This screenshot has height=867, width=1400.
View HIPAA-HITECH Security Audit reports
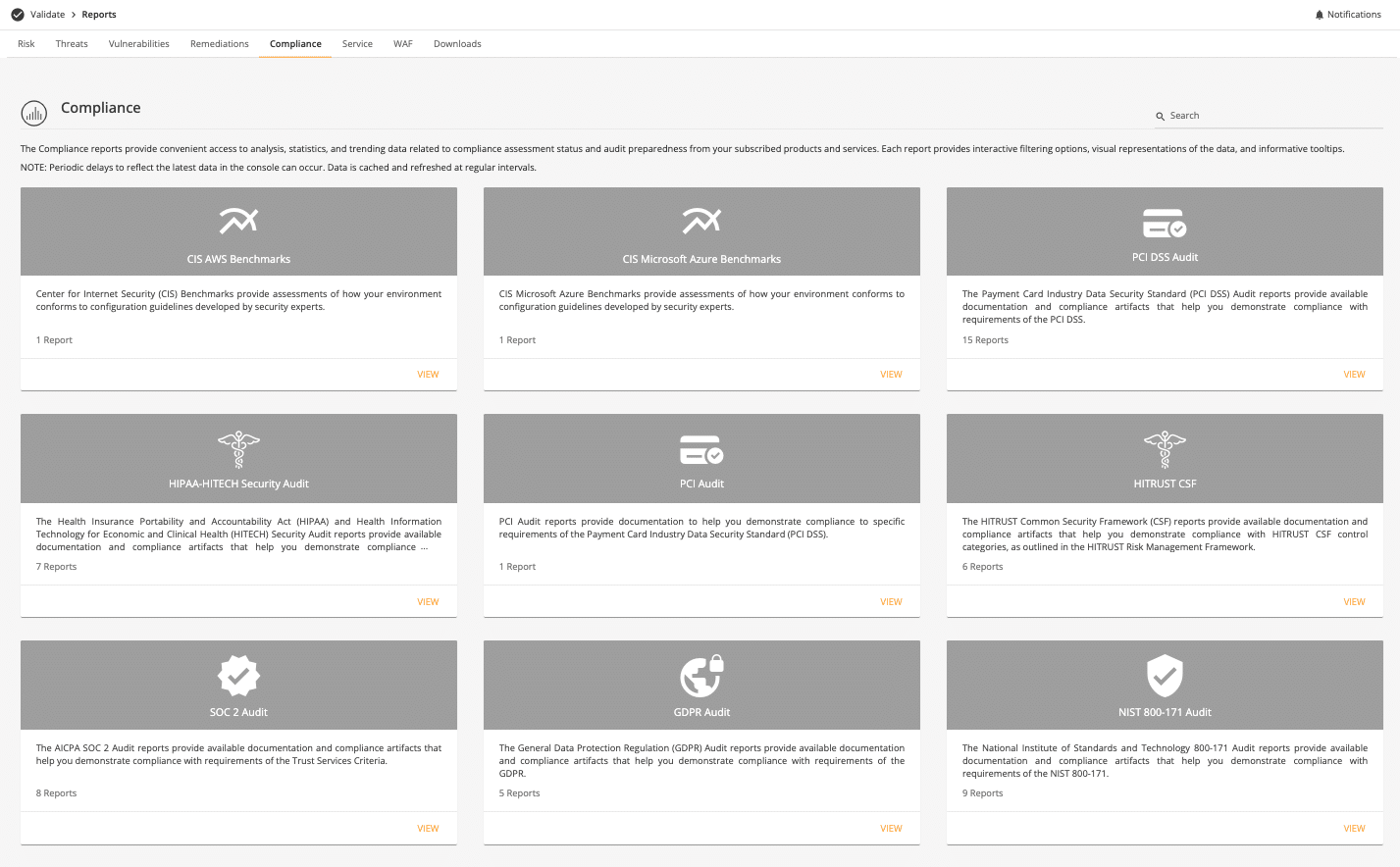point(428,602)
